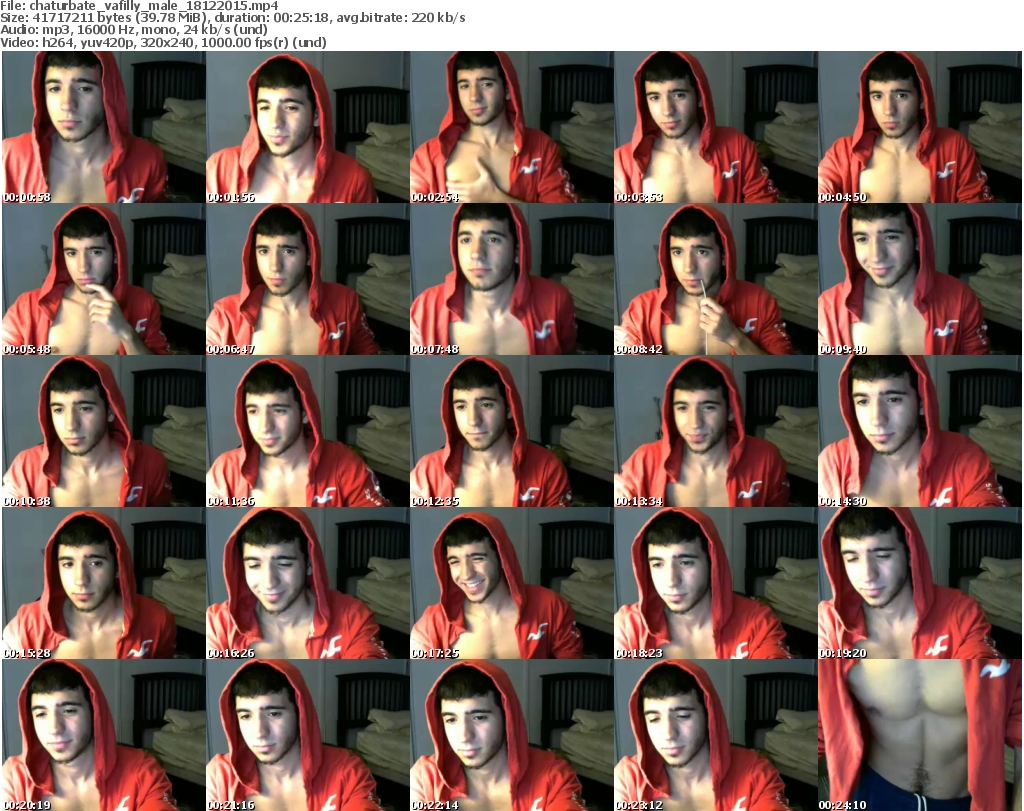Pick the preview frame at 00:11:36
Viewport: 1024px width, 811px height.
pos(308,431)
